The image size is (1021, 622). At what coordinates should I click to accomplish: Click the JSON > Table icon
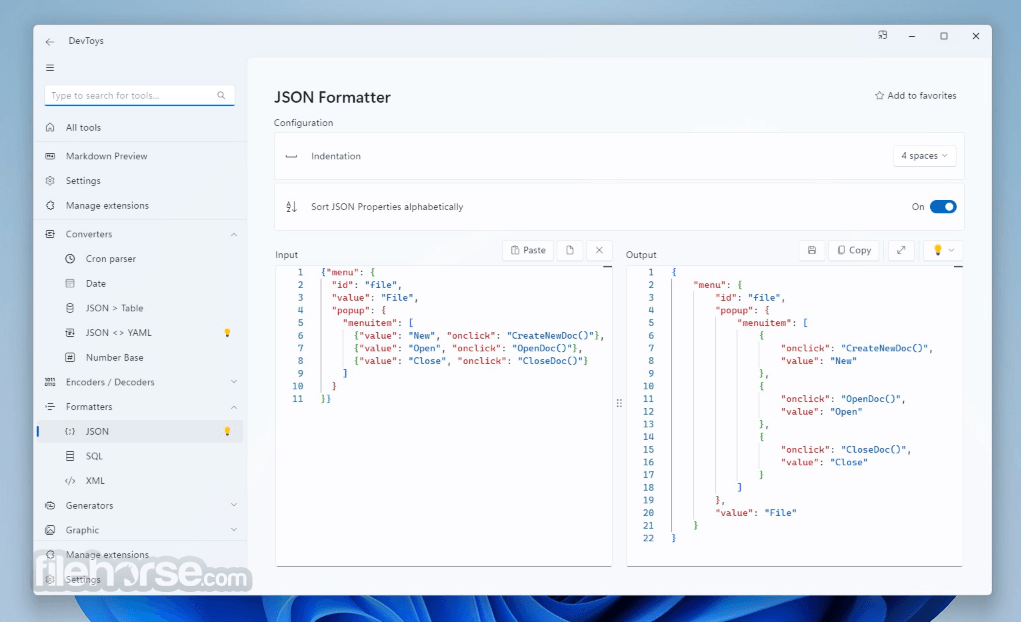(x=70, y=308)
